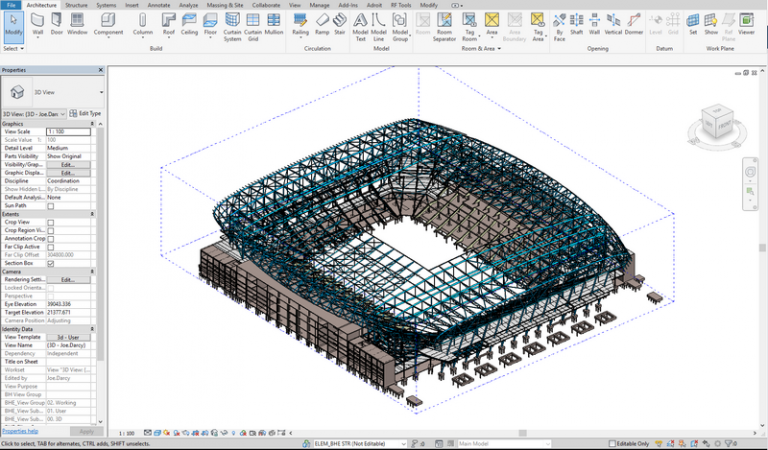
Task: Collapse the Extents properties section
Action: [92, 214]
